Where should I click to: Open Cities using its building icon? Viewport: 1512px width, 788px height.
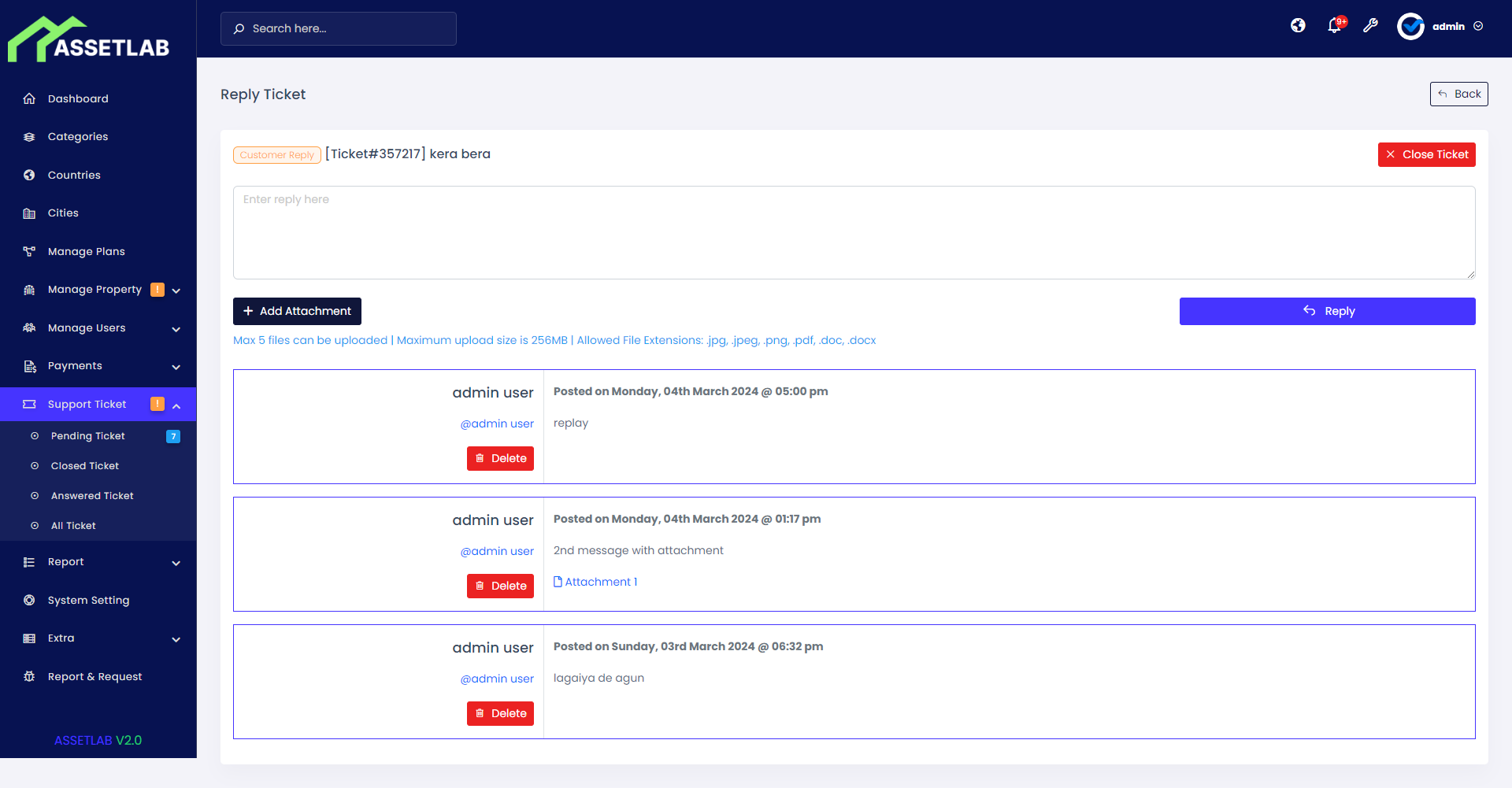click(x=29, y=213)
